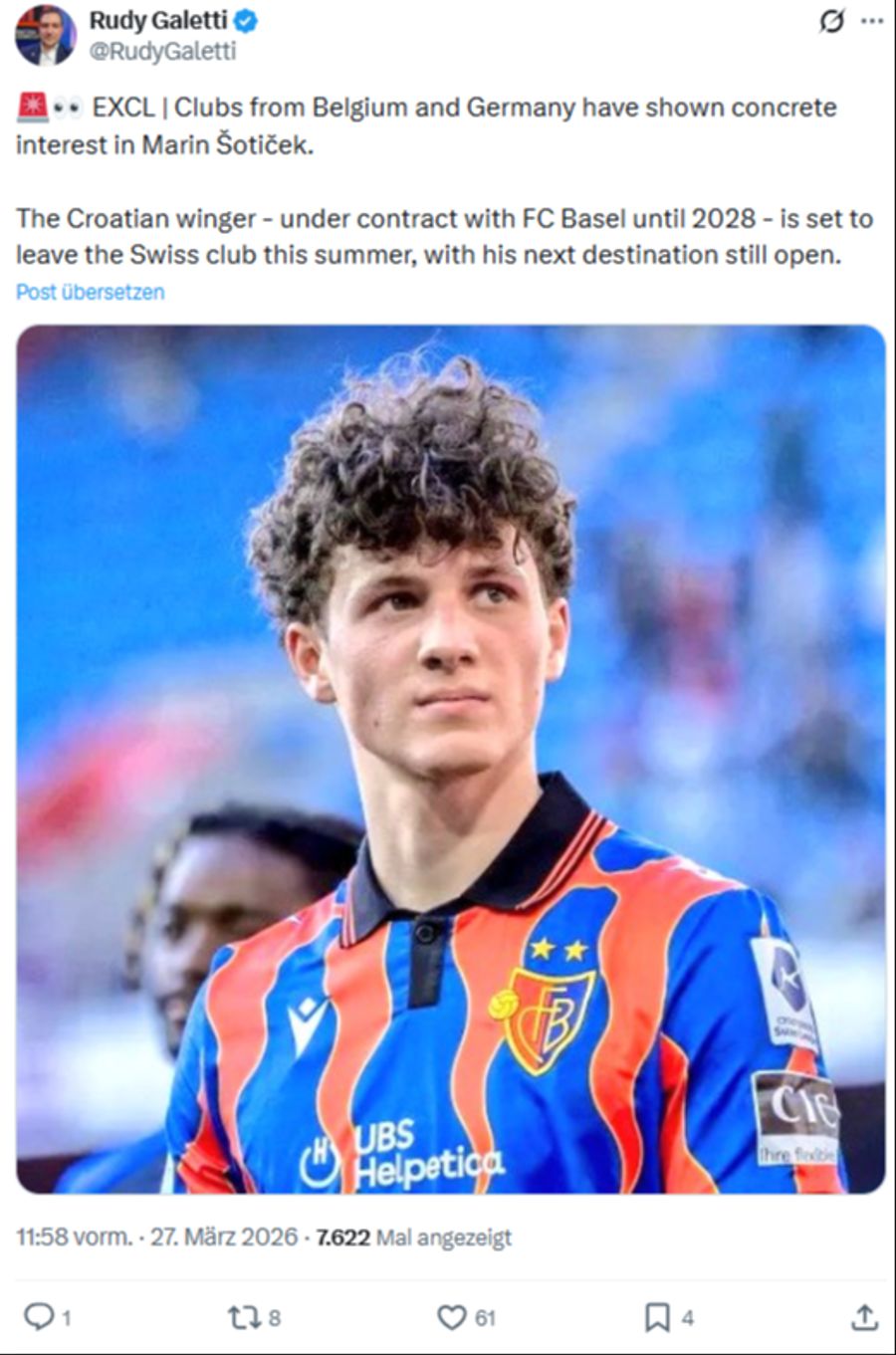The width and height of the screenshot is (896, 1355).
Task: Click the Rudy Galetti display name
Action: [x=158, y=20]
